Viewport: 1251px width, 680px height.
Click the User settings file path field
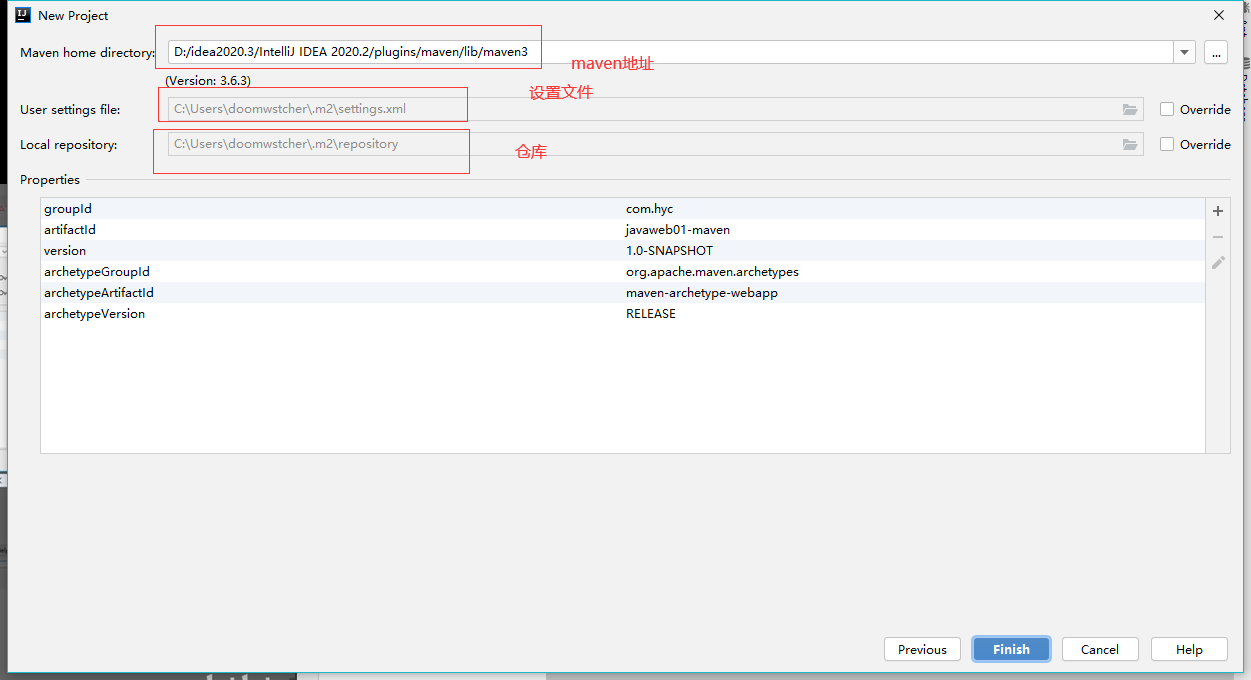click(655, 109)
